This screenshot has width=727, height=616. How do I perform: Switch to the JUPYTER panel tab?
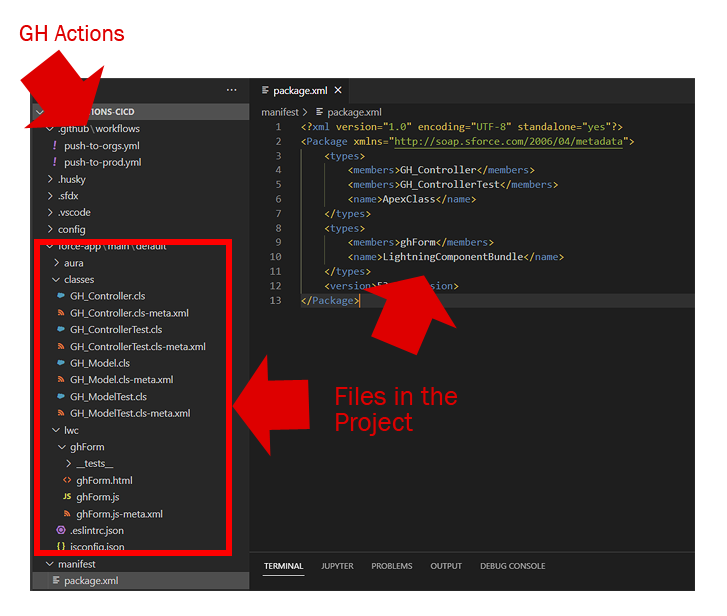(337, 566)
